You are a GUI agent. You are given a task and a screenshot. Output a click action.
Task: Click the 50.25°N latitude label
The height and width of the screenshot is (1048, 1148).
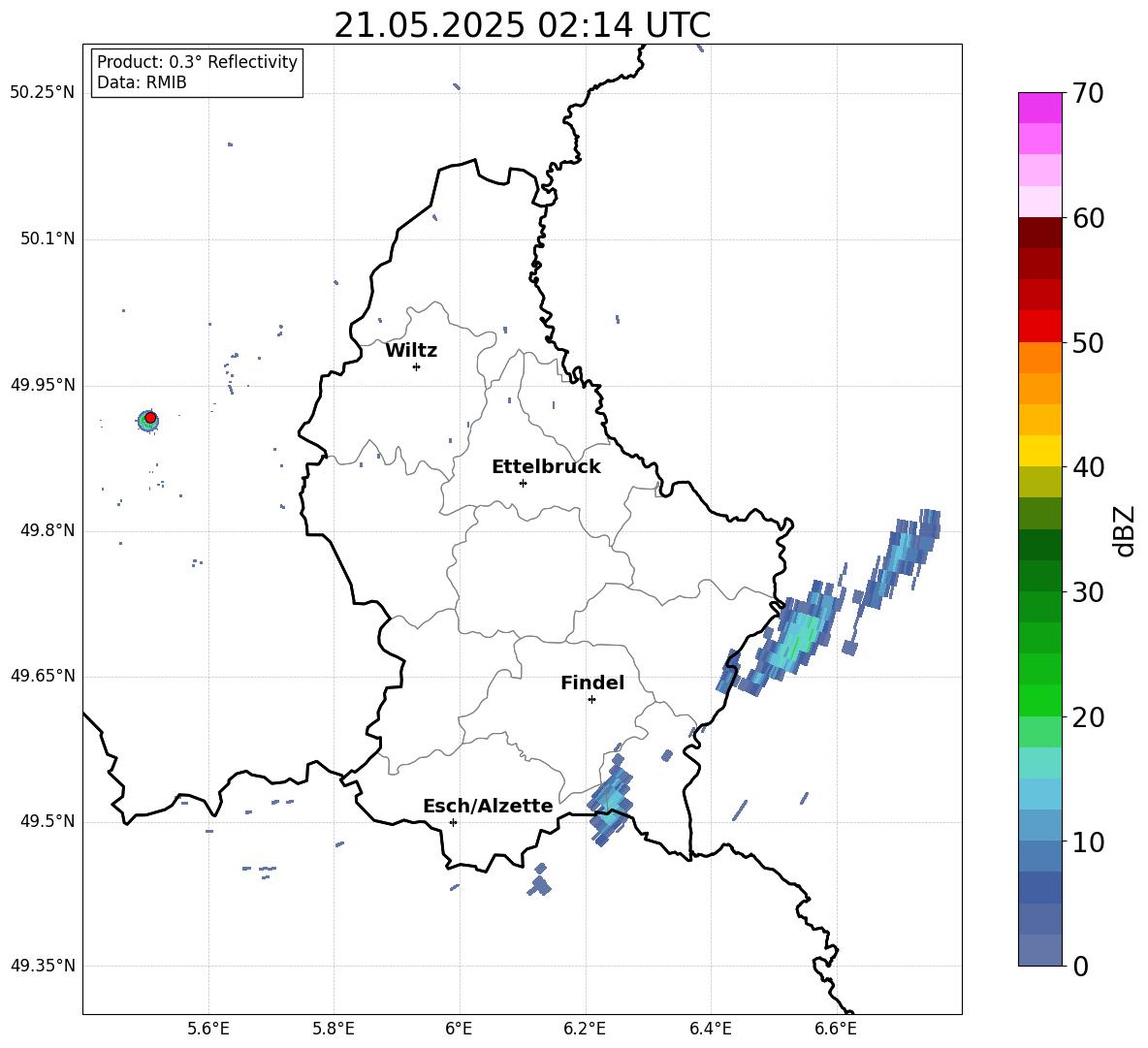(43, 93)
